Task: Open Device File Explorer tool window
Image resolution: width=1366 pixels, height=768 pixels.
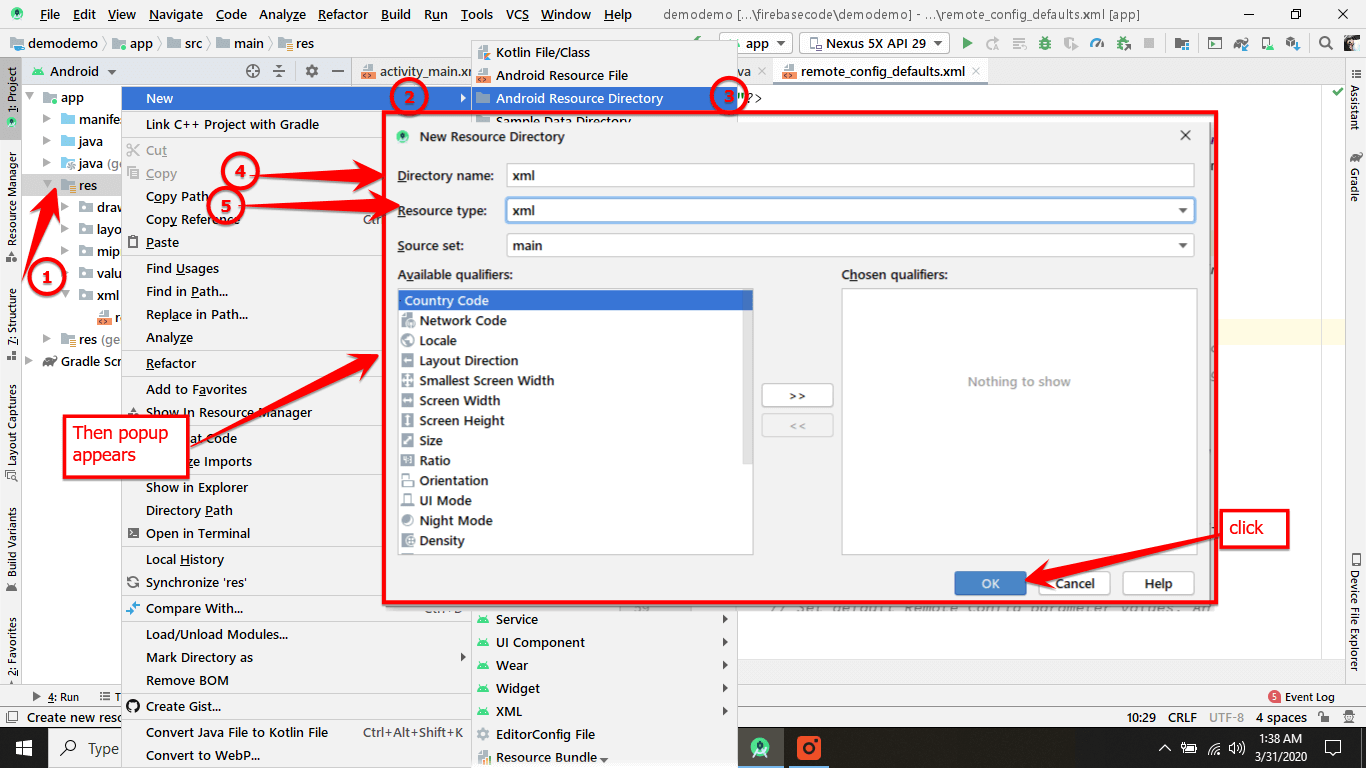Action: coord(1355,612)
